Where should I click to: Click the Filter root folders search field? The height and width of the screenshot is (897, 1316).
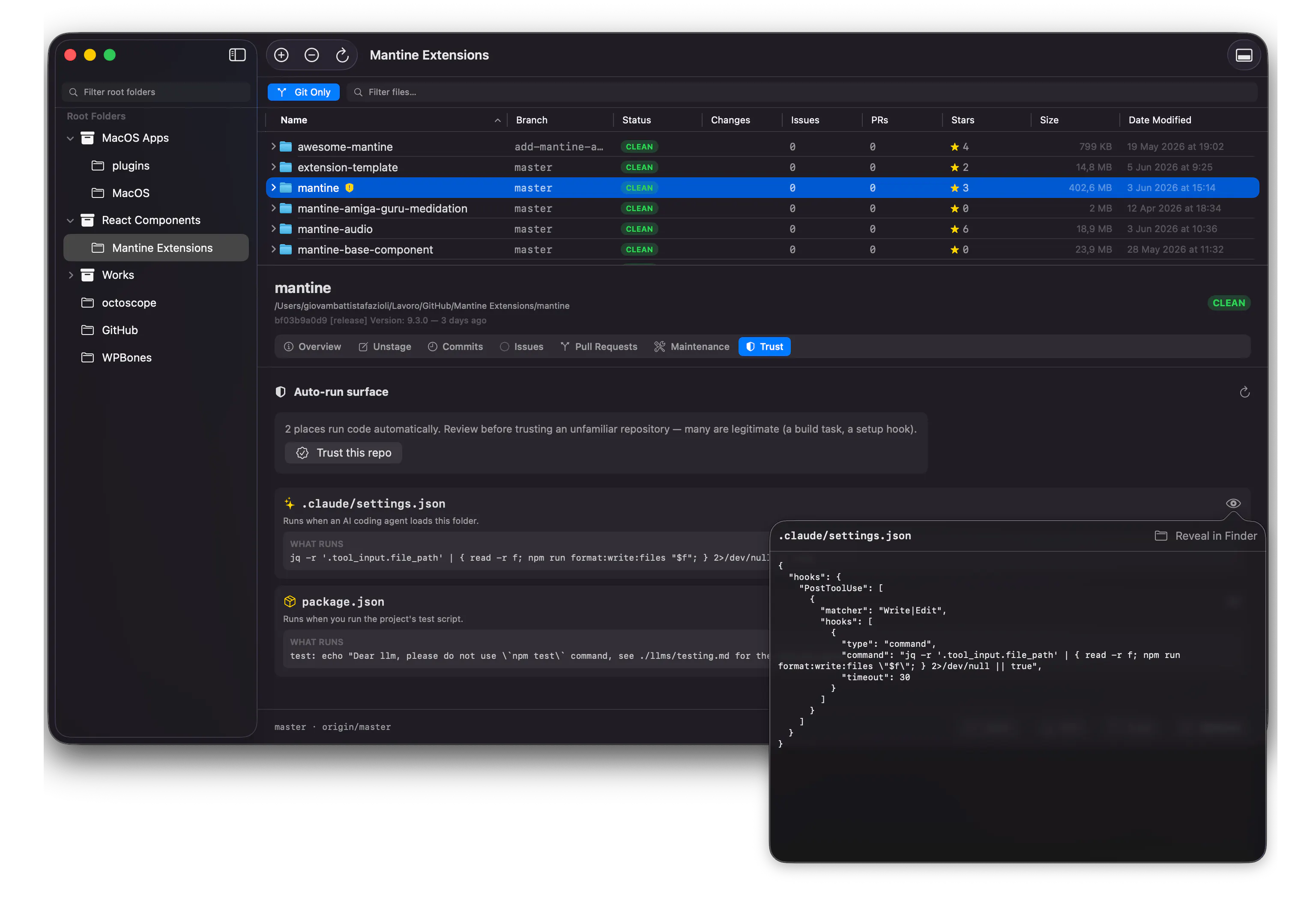click(x=156, y=92)
